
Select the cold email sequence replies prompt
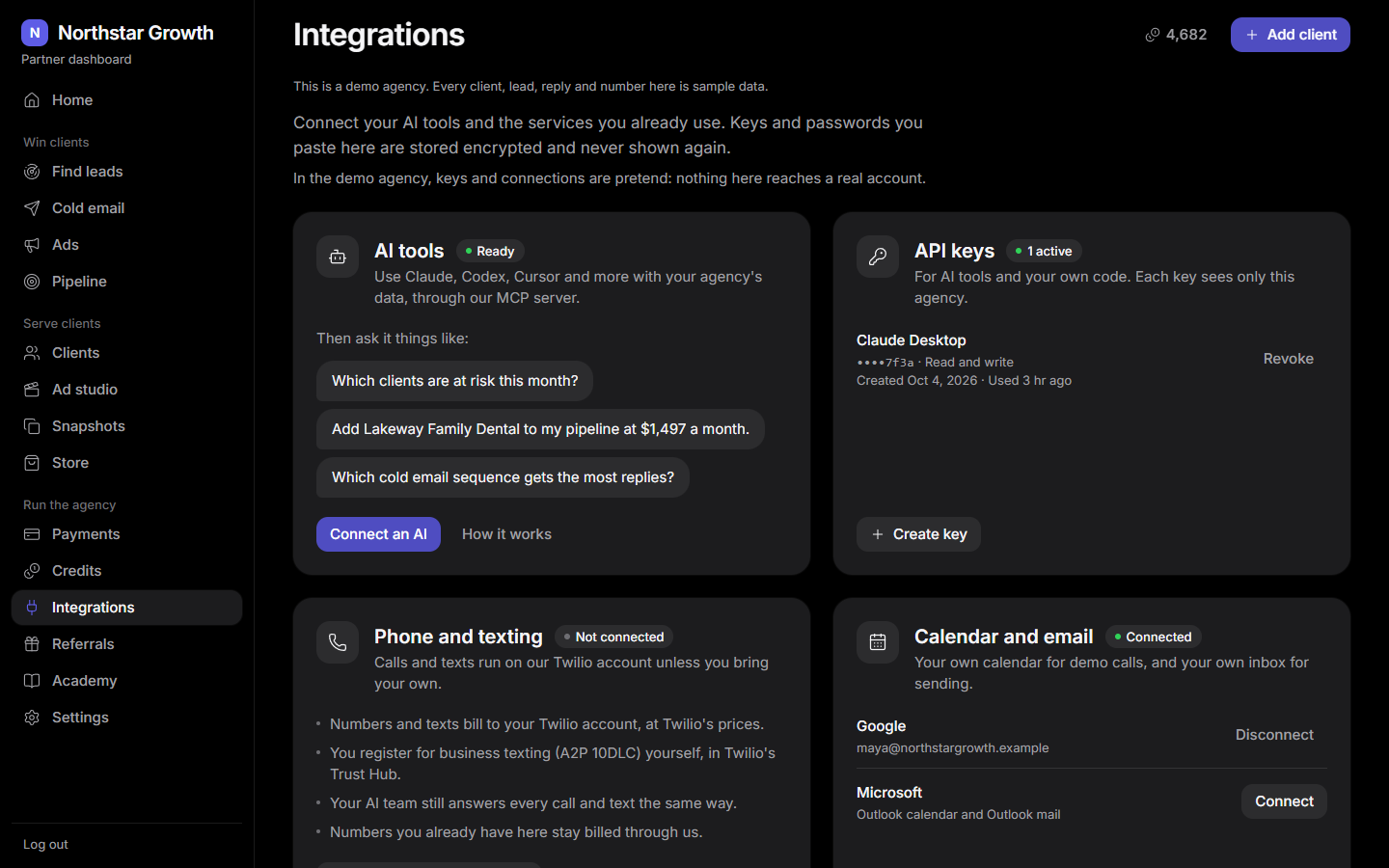(503, 477)
